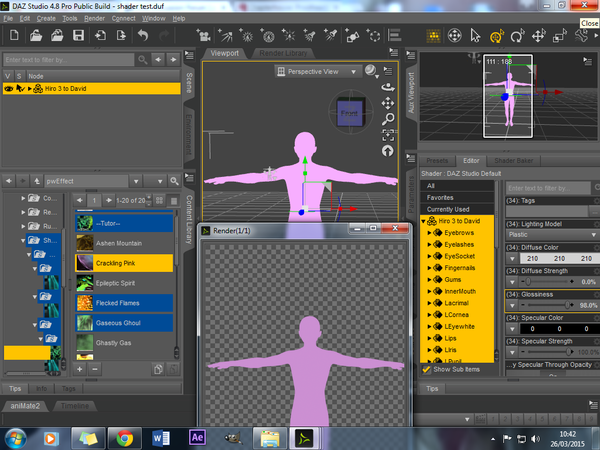
Task: Select the Ashen Mountain shader thumbnail
Action: pos(85,243)
